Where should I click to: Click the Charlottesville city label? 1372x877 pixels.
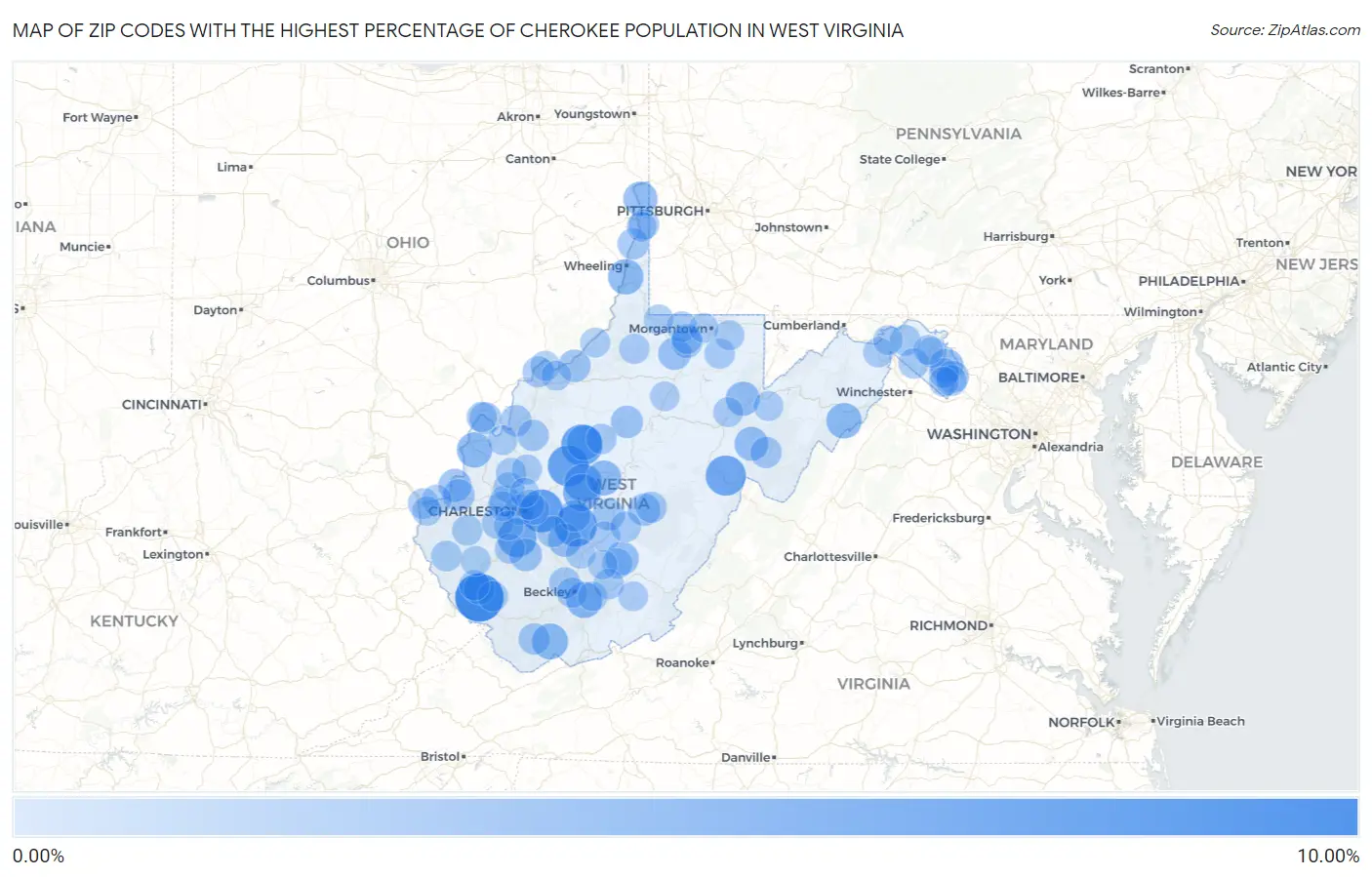click(x=829, y=557)
